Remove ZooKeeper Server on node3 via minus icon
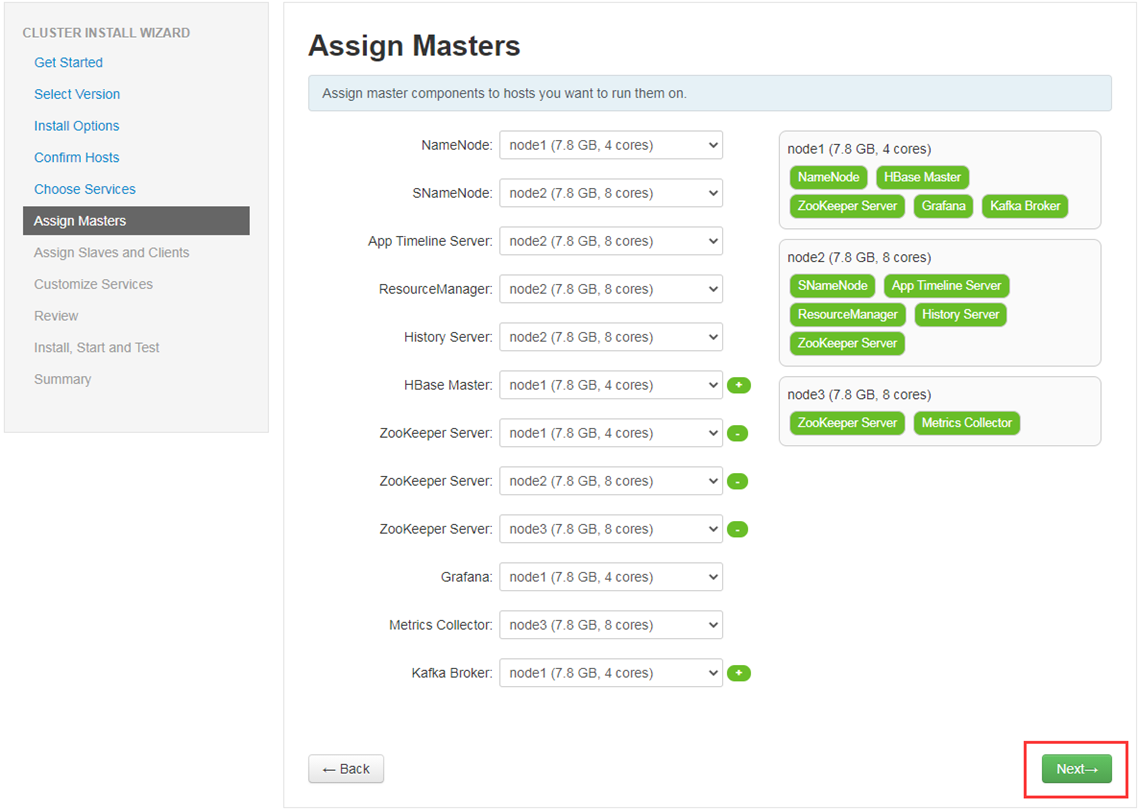This screenshot has height=810, width=1138. coord(737,529)
